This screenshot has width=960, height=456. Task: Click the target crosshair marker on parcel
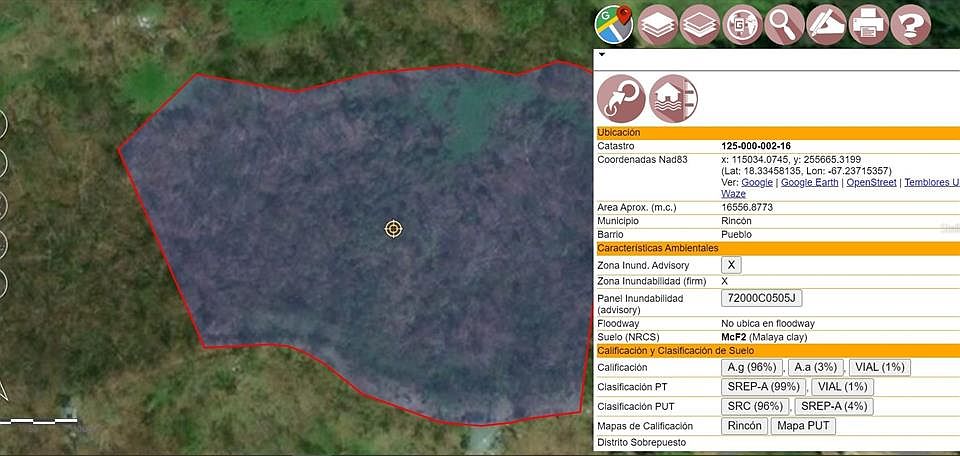point(394,229)
